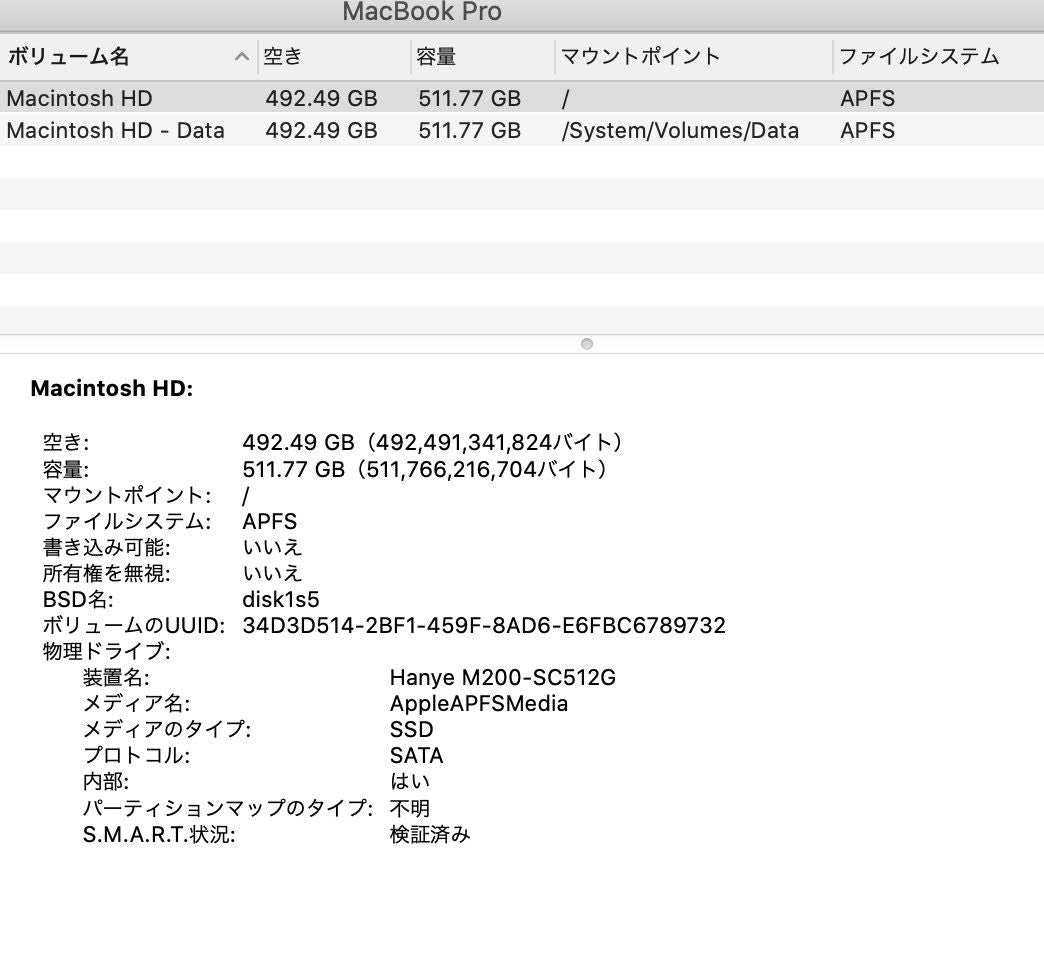Click the pane divider handle circle
The image size is (1044, 978).
pyautogui.click(x=586, y=344)
